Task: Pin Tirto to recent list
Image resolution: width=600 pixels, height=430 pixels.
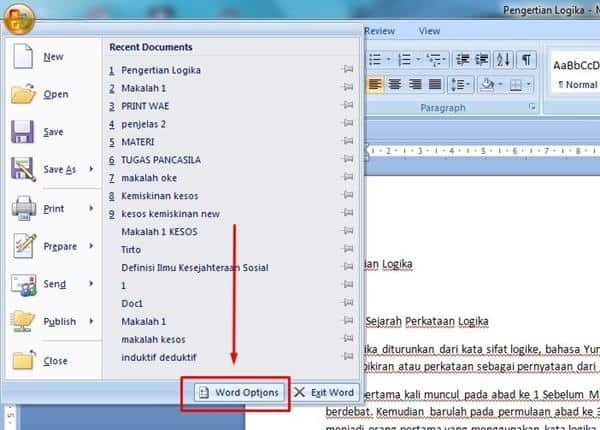Action: [x=347, y=249]
